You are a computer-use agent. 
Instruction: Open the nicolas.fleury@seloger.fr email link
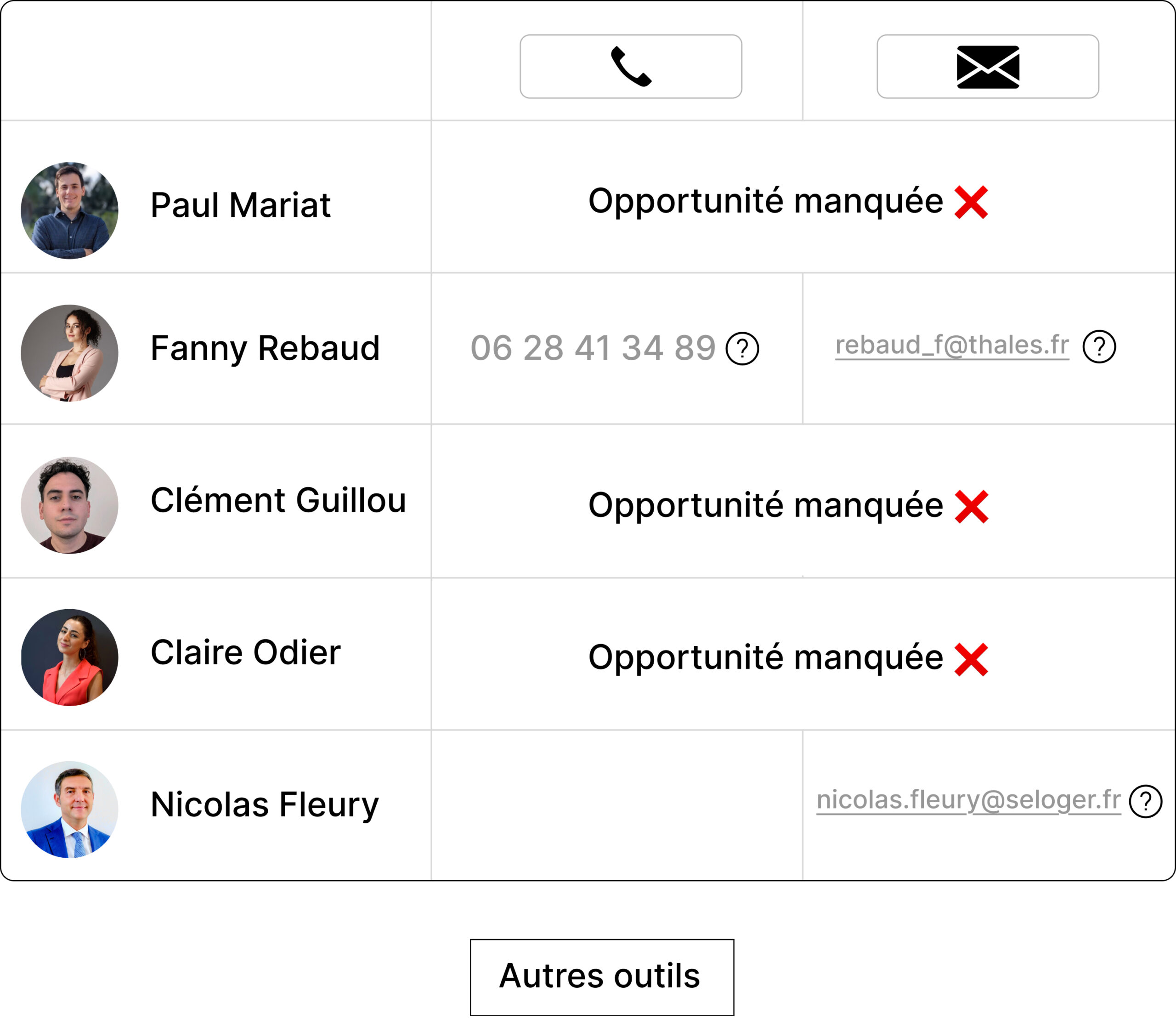click(968, 799)
